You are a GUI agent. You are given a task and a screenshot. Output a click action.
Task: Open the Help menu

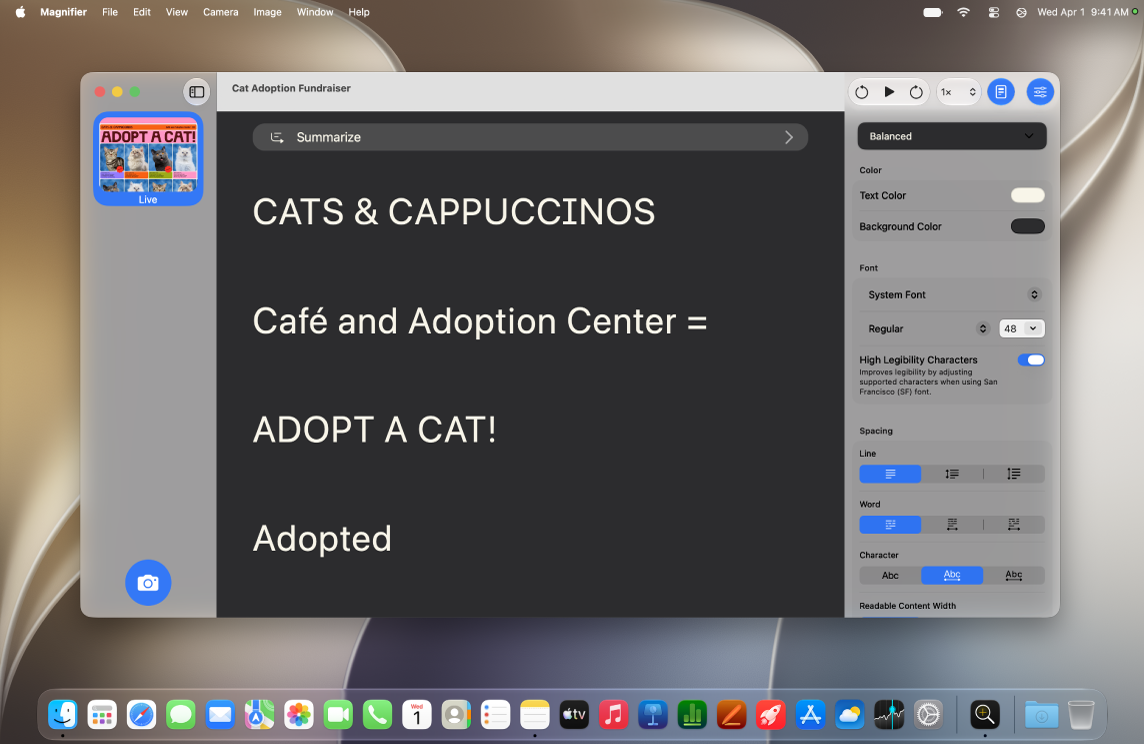(x=359, y=12)
